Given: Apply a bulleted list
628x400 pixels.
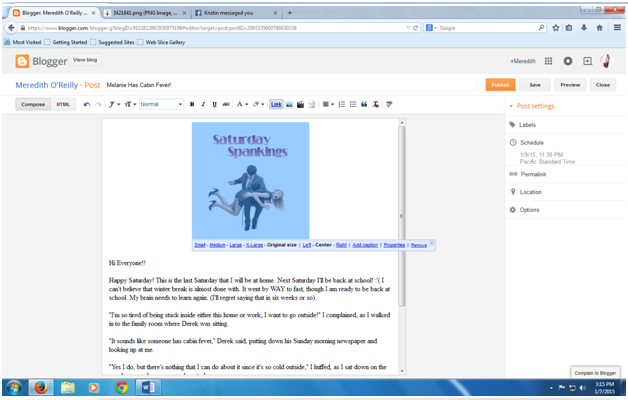Looking at the screenshot, I should pos(353,105).
